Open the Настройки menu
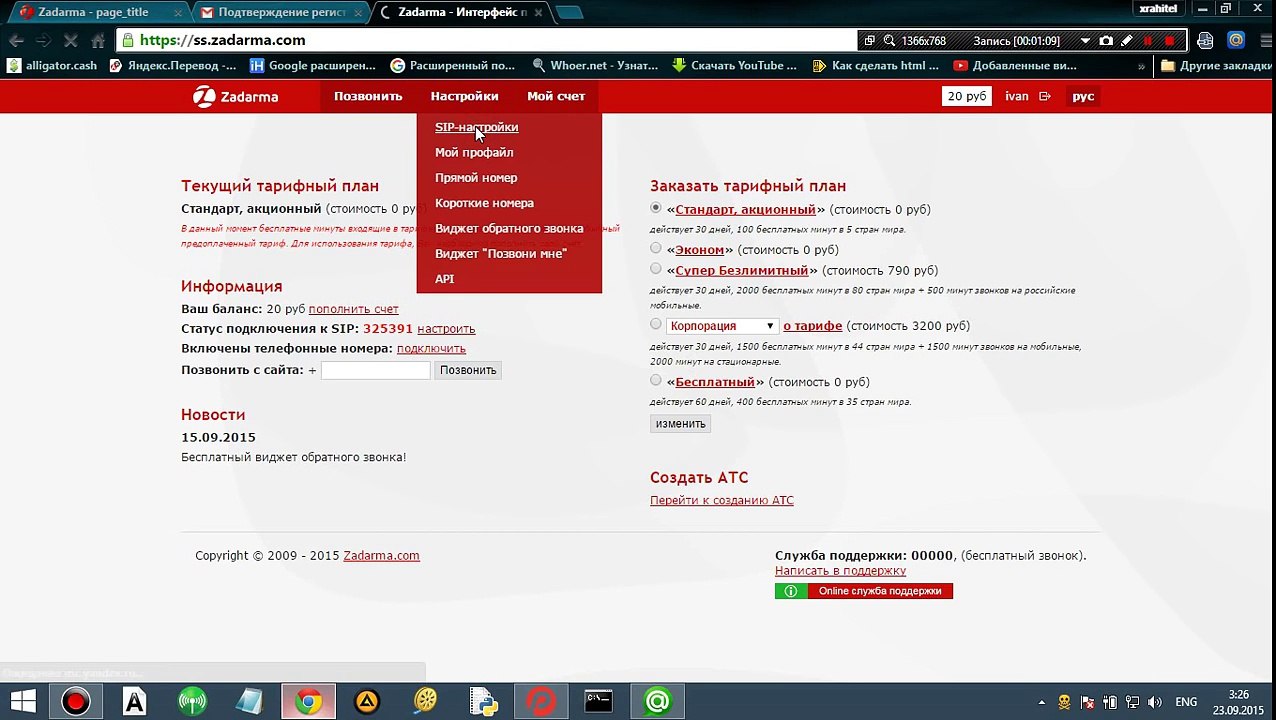Screen dimensions: 1276x720 pyautogui.click(x=464, y=97)
